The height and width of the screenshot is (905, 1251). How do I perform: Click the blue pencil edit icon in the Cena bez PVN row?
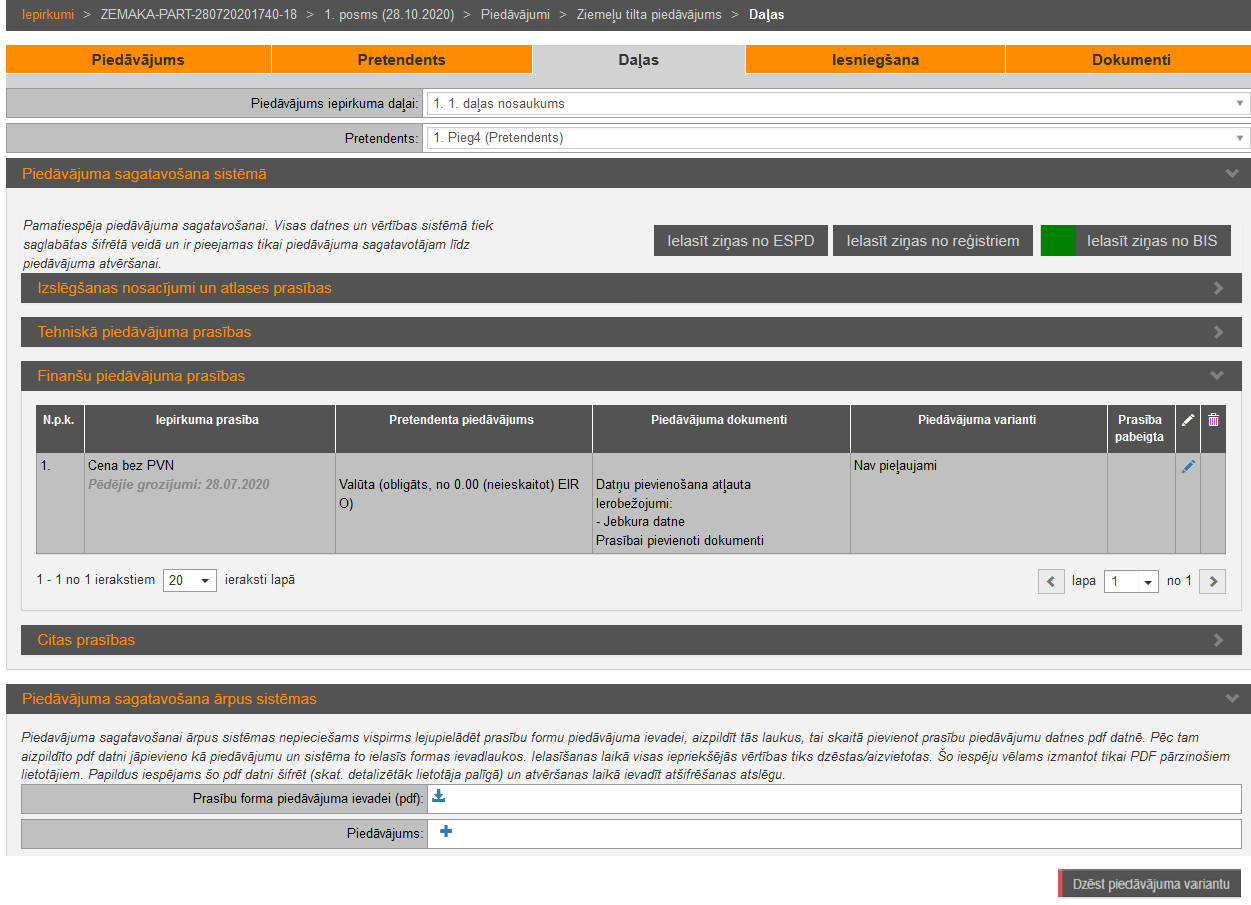tap(1188, 466)
